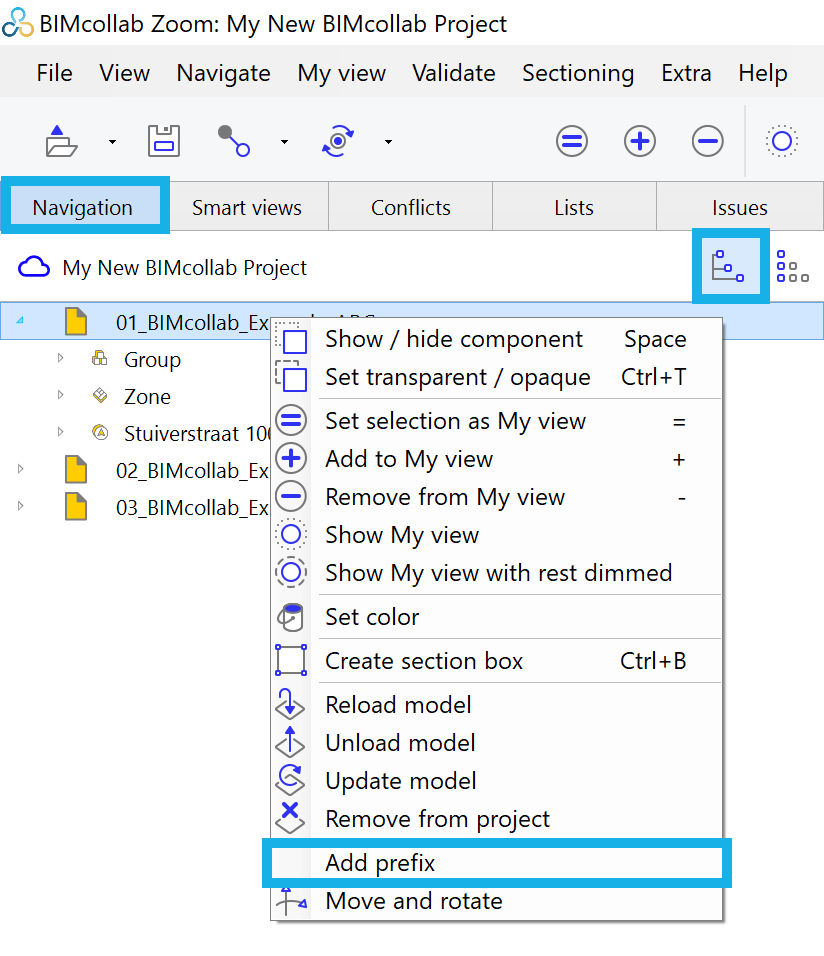Screen dimensions: 824x956
Task: Expand the 02_BIMcollab model tree node
Action: [x=21, y=469]
